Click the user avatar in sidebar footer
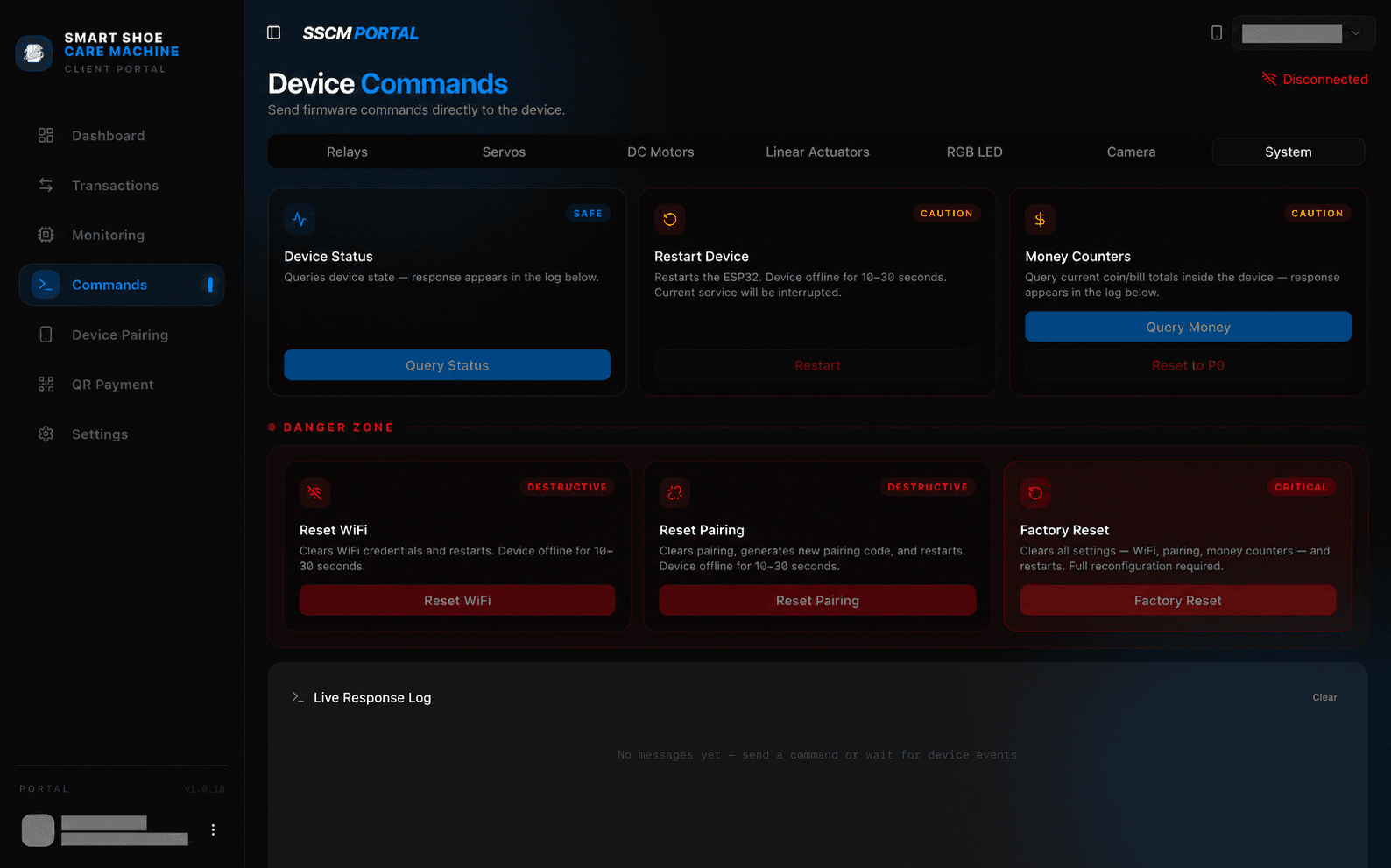Image resolution: width=1391 pixels, height=868 pixels. 38,829
